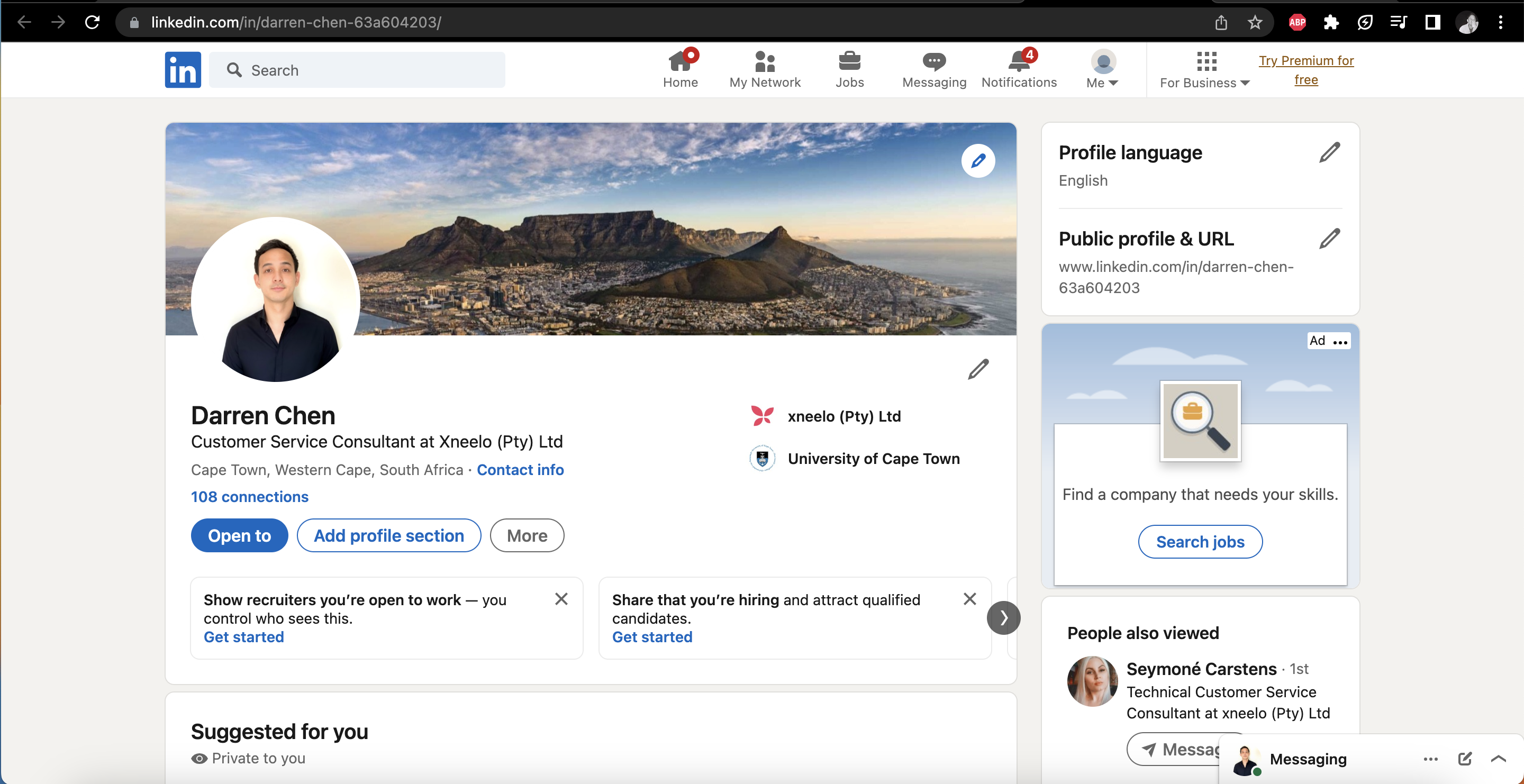Dismiss the open to work card
The image size is (1524, 784).
pyautogui.click(x=561, y=599)
